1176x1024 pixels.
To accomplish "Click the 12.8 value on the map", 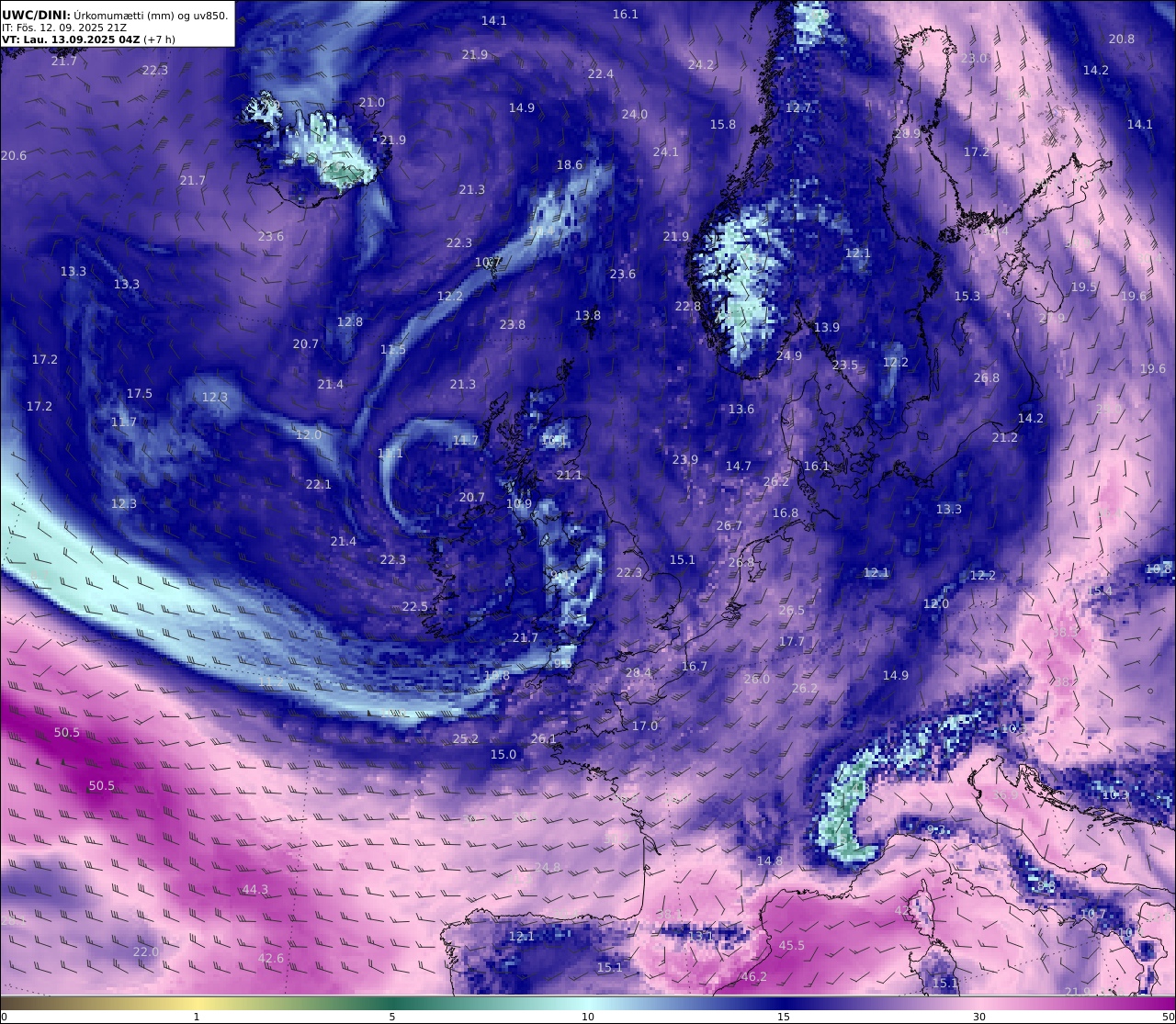I will pos(350,321).
